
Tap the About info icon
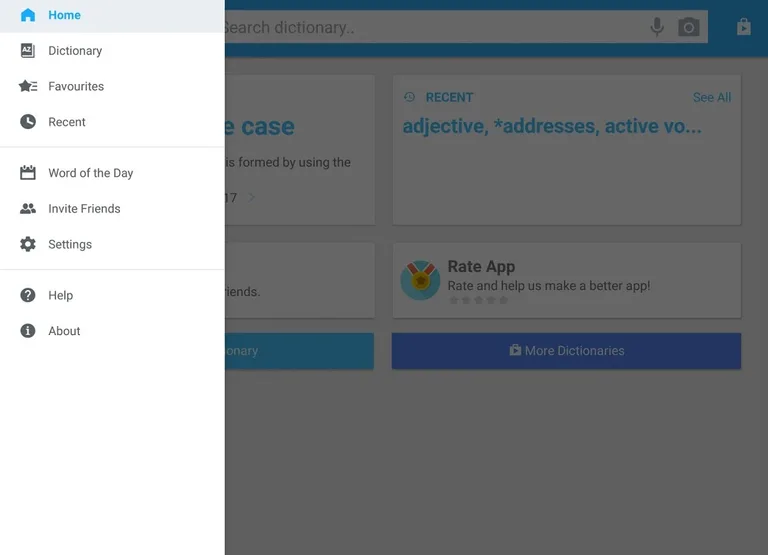[28, 331]
